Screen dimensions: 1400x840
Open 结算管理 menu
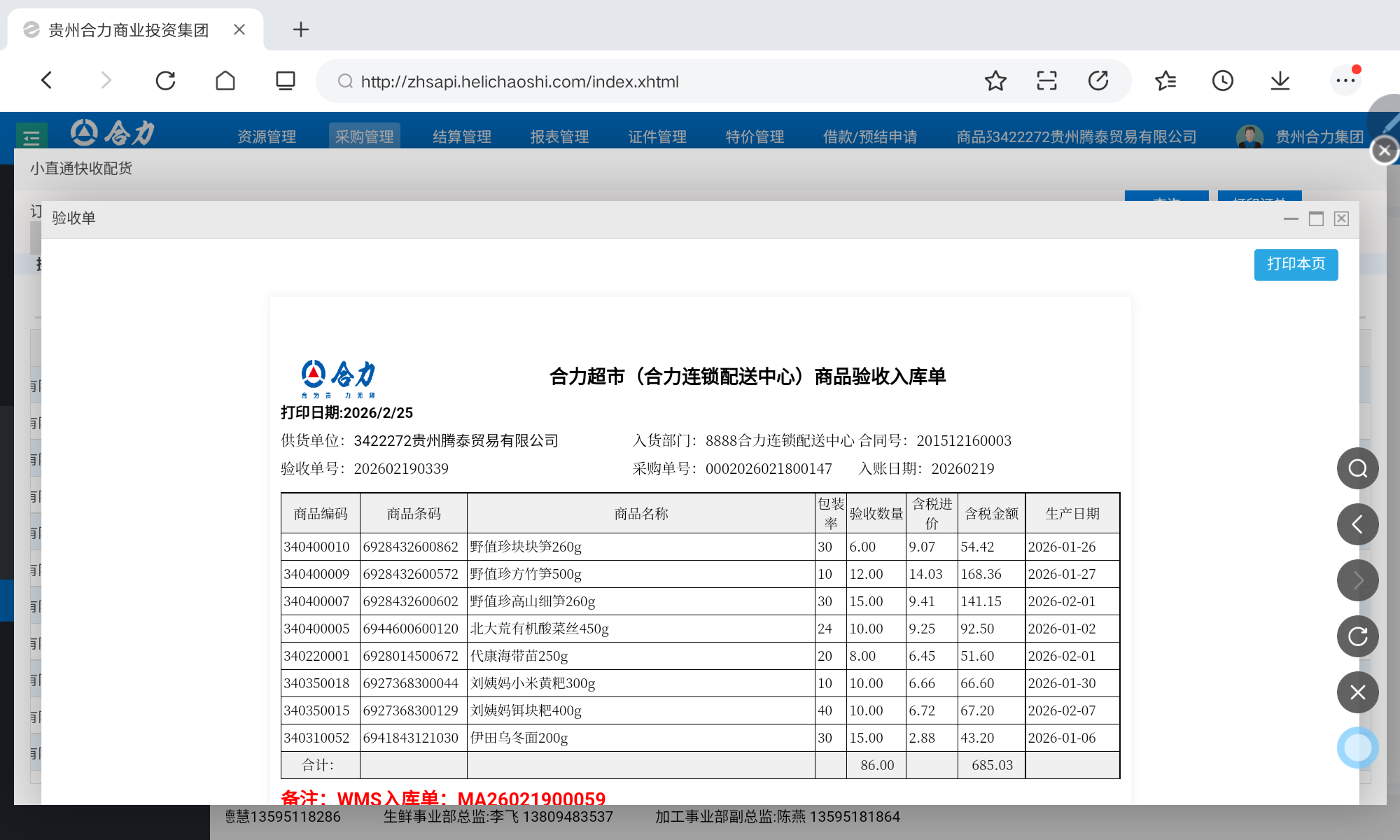pyautogui.click(x=461, y=136)
